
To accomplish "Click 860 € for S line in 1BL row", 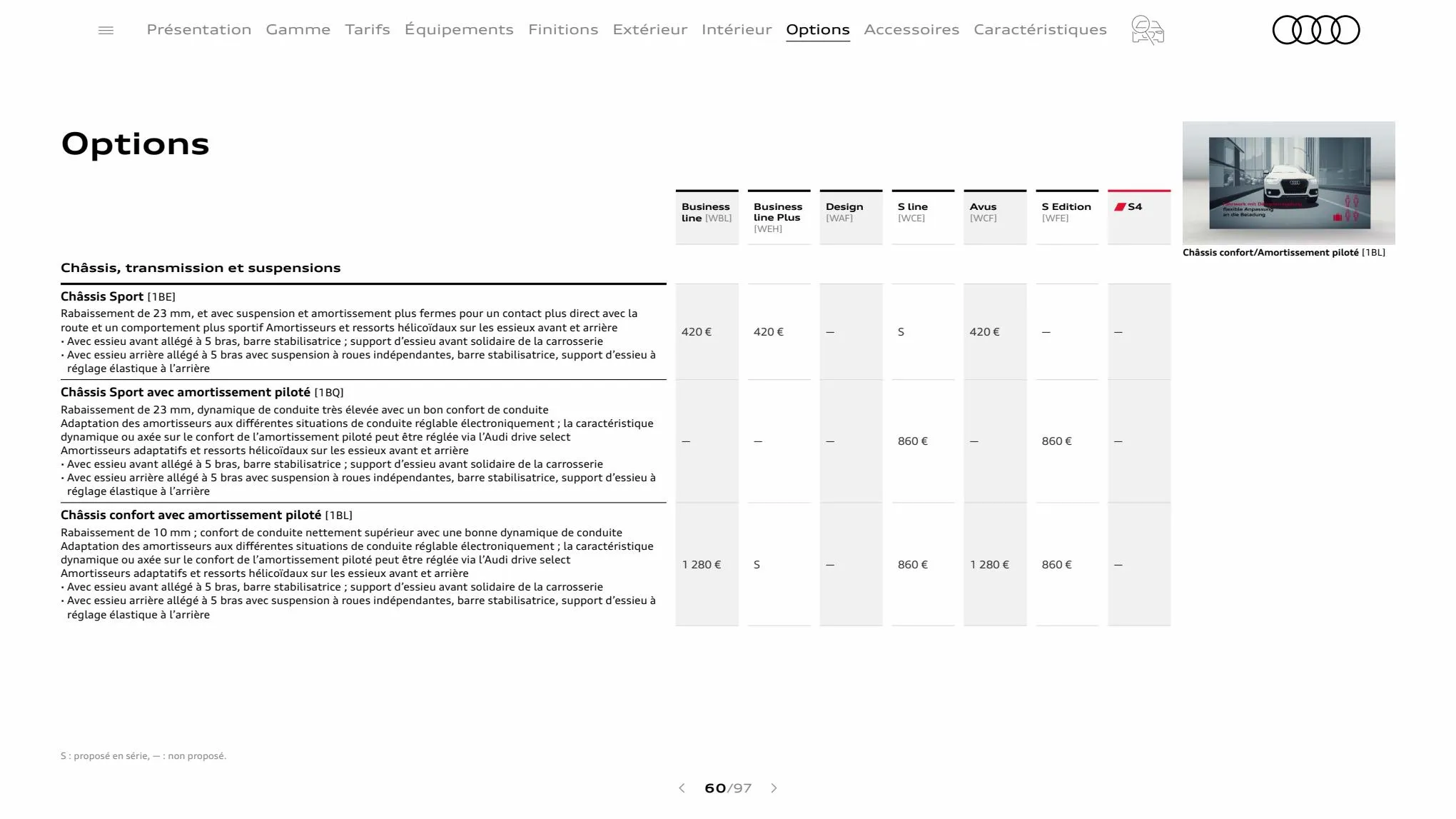I will click(x=913, y=565).
